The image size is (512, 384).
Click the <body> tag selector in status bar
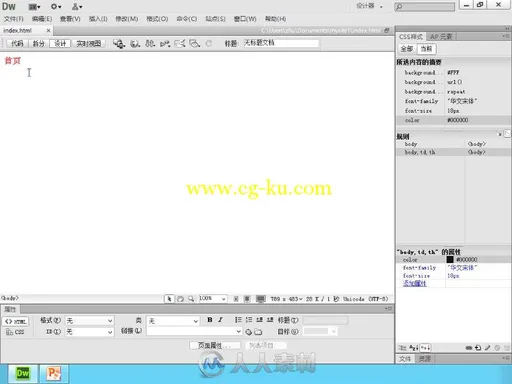[10, 298]
